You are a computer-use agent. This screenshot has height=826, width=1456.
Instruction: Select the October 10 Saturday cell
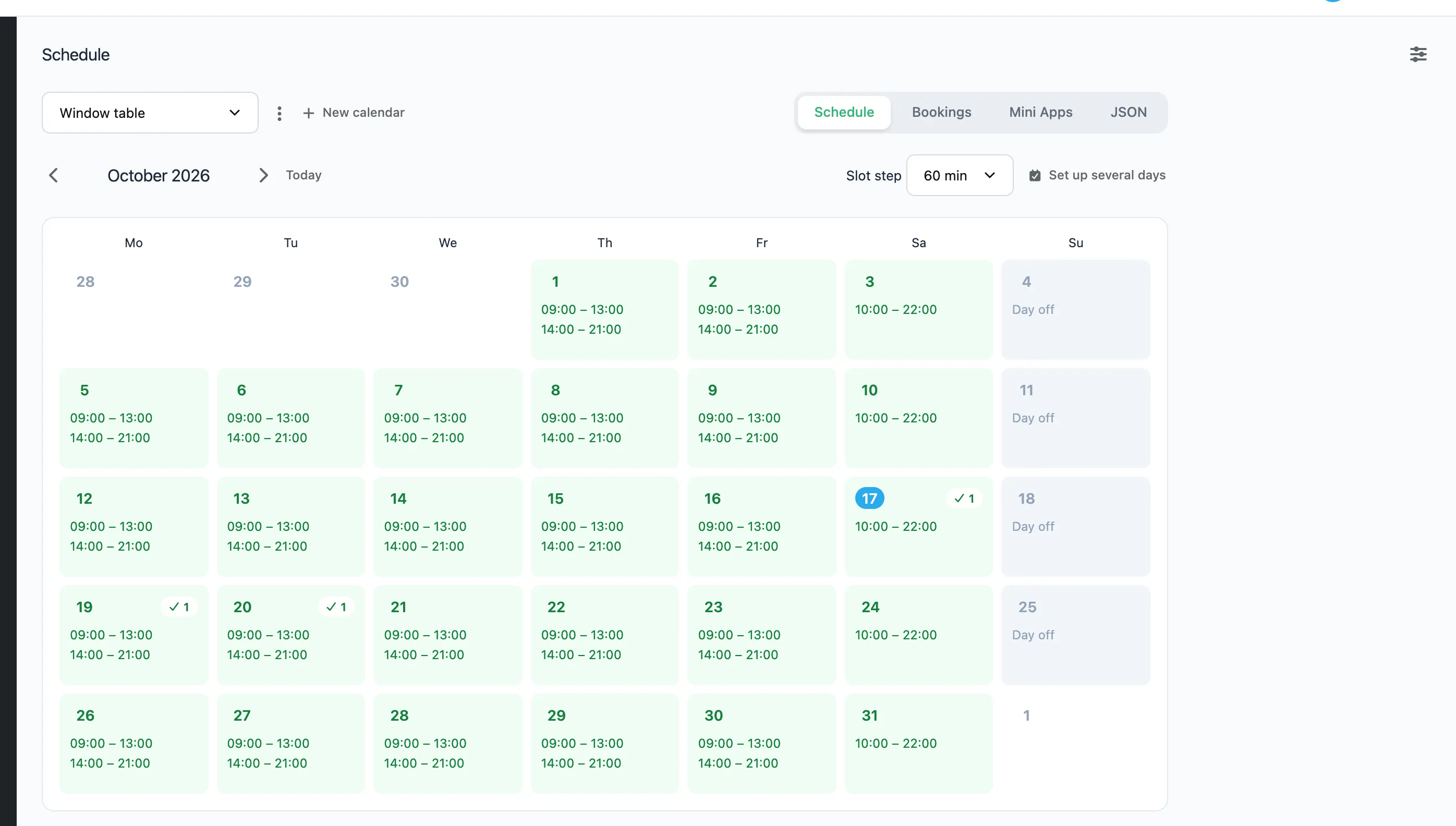click(x=919, y=418)
